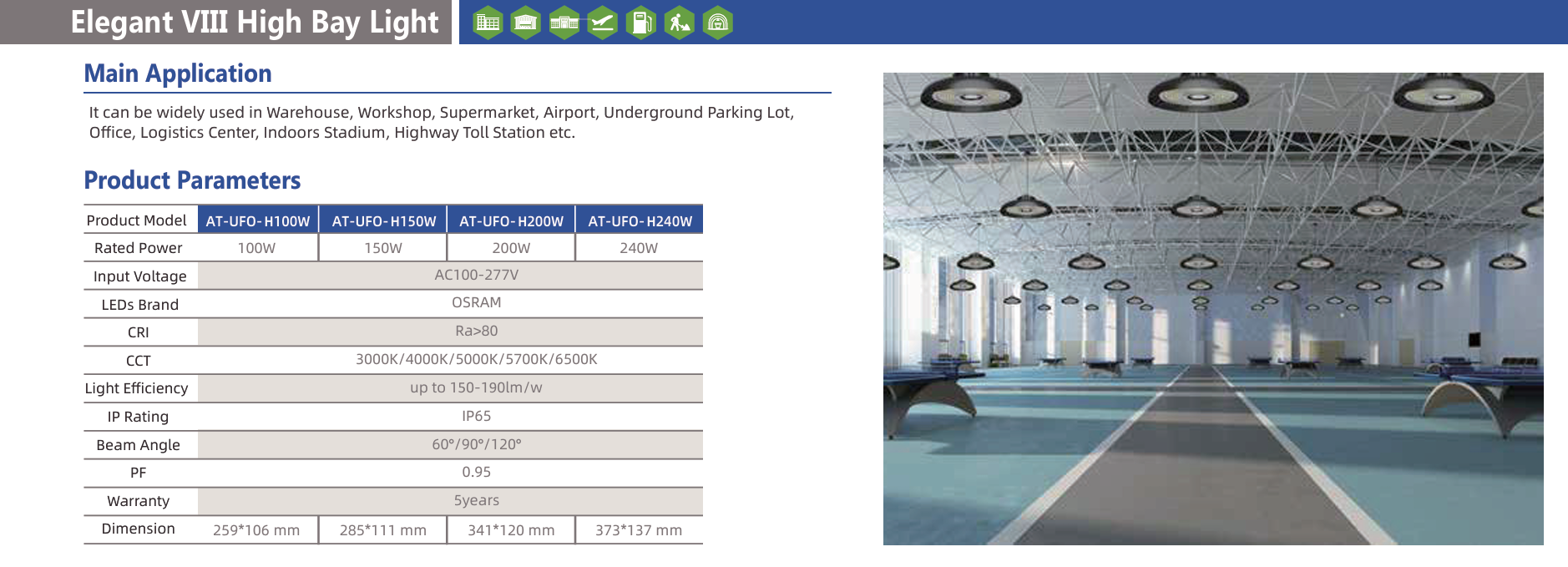Screen dimensions: 1568x567
Task: Select the AT-UFO-H150W column header
Action: [x=384, y=220]
